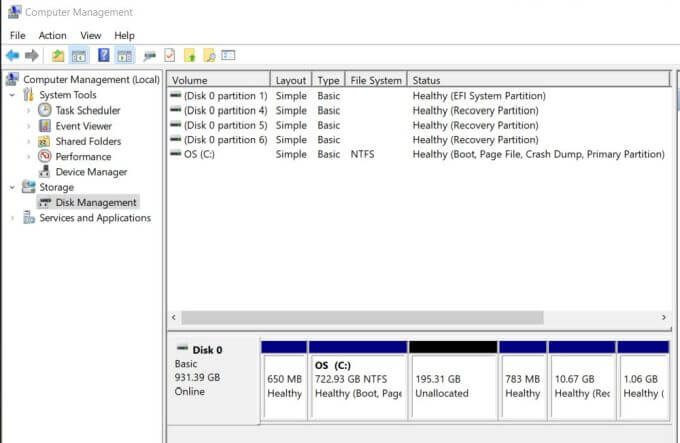The height and width of the screenshot is (443, 680).
Task: Click the list view settings toolbar icon
Action: [228, 55]
